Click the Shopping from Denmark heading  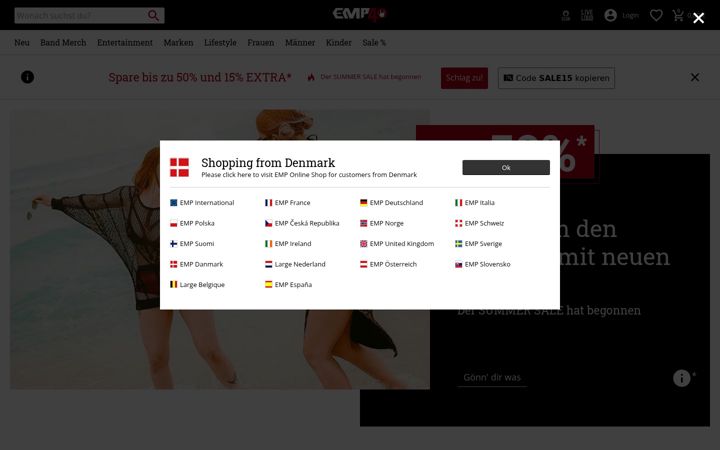(x=268, y=163)
